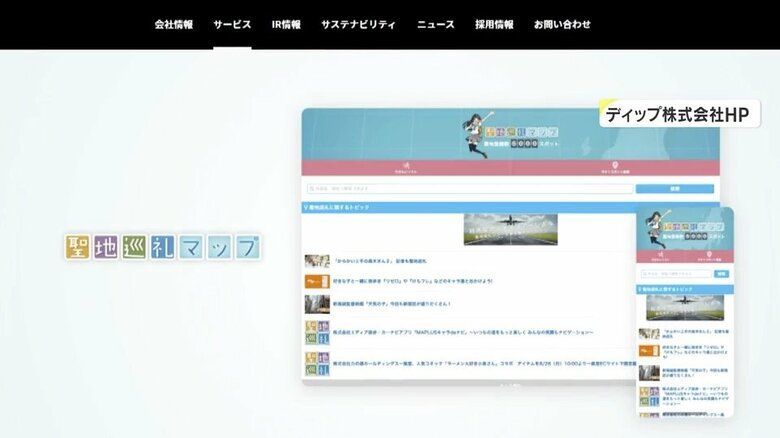
Task: Open the 会社情報 menu item
Action: (173, 24)
